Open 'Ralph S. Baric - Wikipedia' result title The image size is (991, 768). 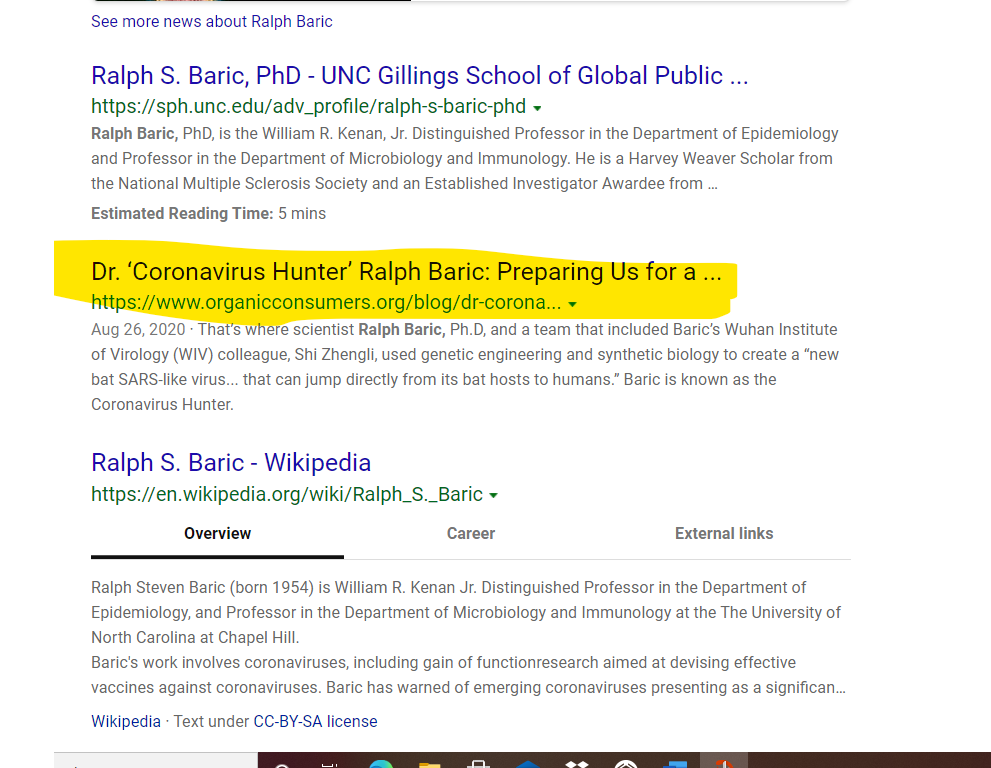231,463
